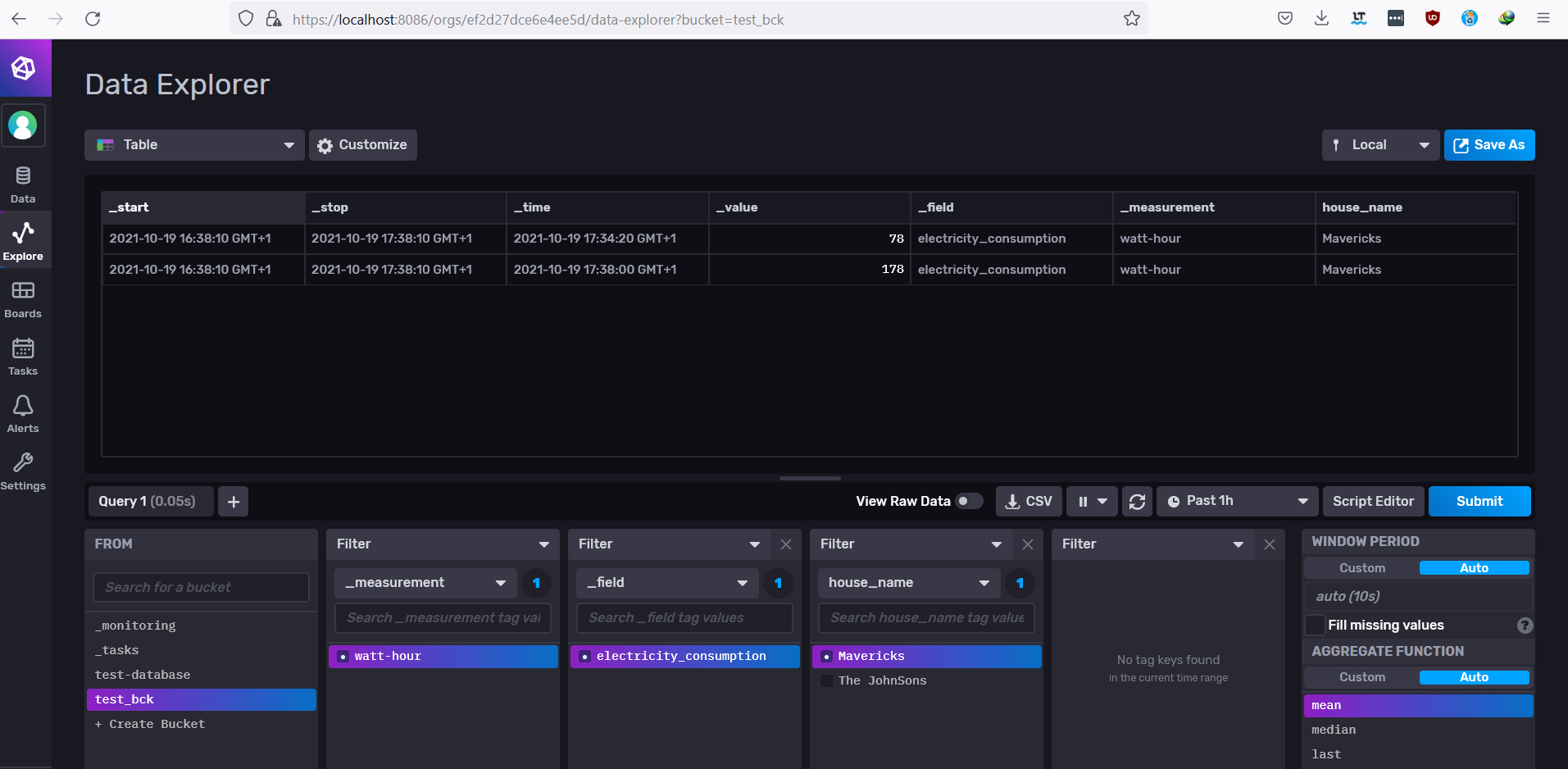Click Save As button

[x=1489, y=145]
